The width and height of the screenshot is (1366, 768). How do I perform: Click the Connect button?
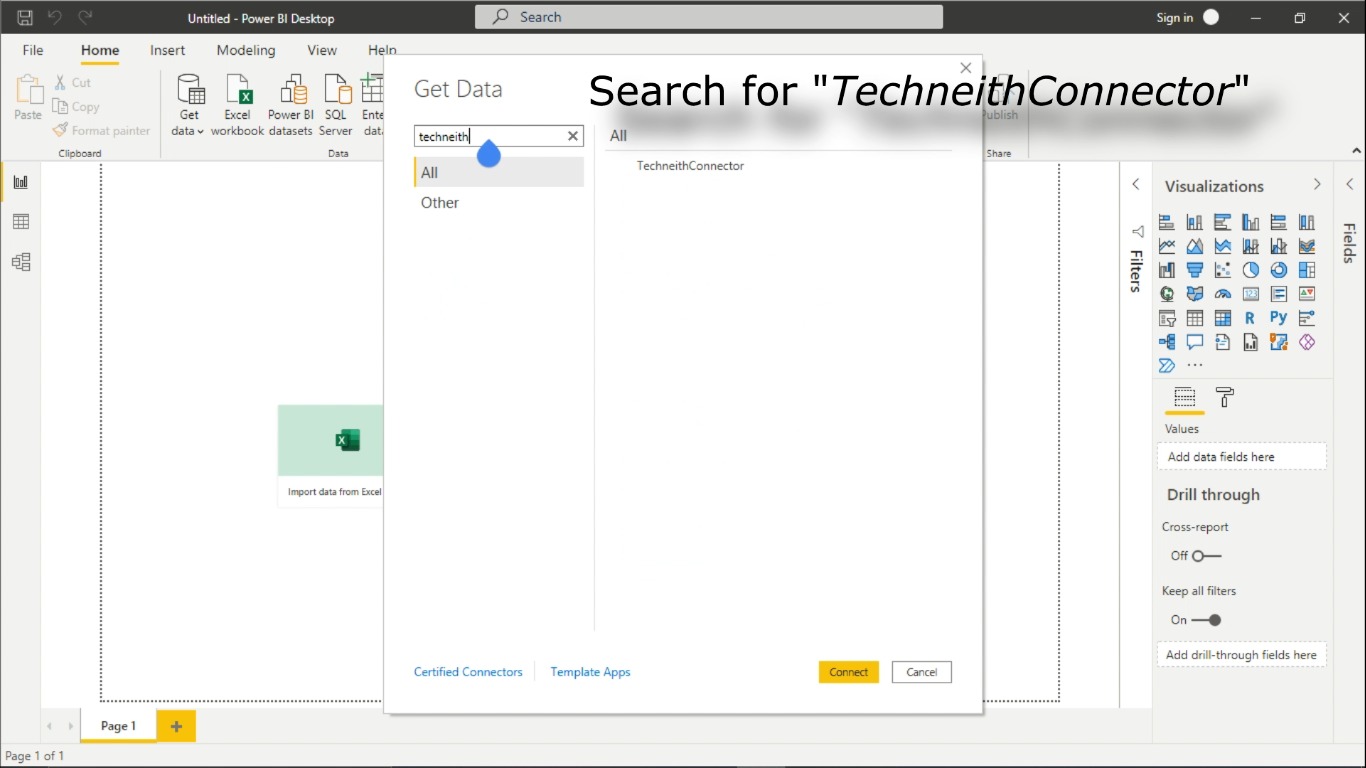tap(848, 672)
